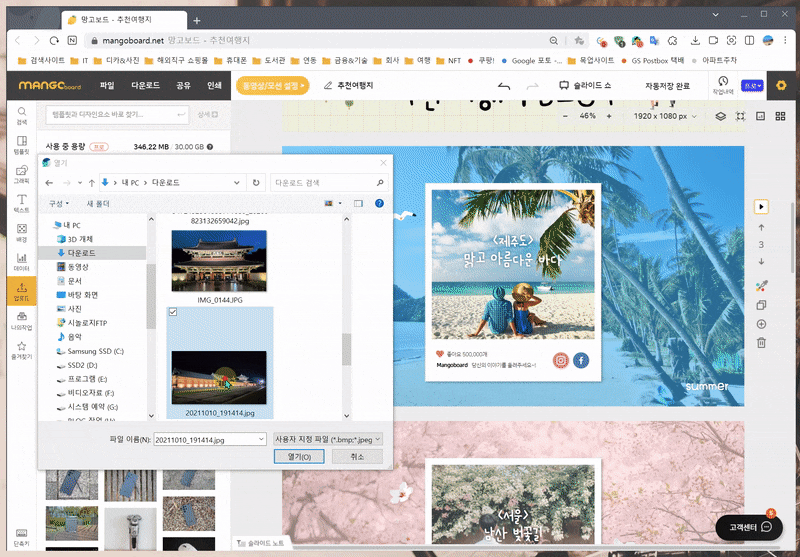The height and width of the screenshot is (557, 800).
Task: Duplicate the slide with the copy icon
Action: 761,305
